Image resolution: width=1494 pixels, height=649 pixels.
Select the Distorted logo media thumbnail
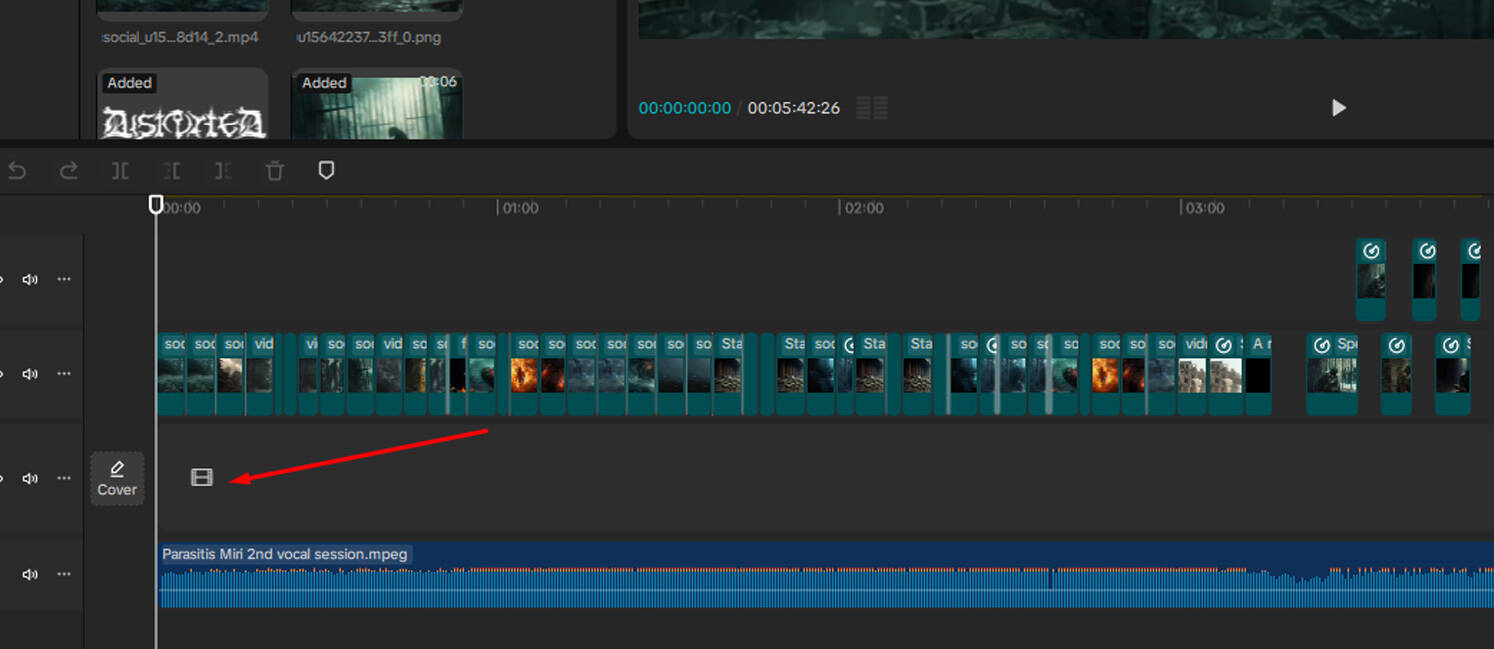[x=183, y=104]
